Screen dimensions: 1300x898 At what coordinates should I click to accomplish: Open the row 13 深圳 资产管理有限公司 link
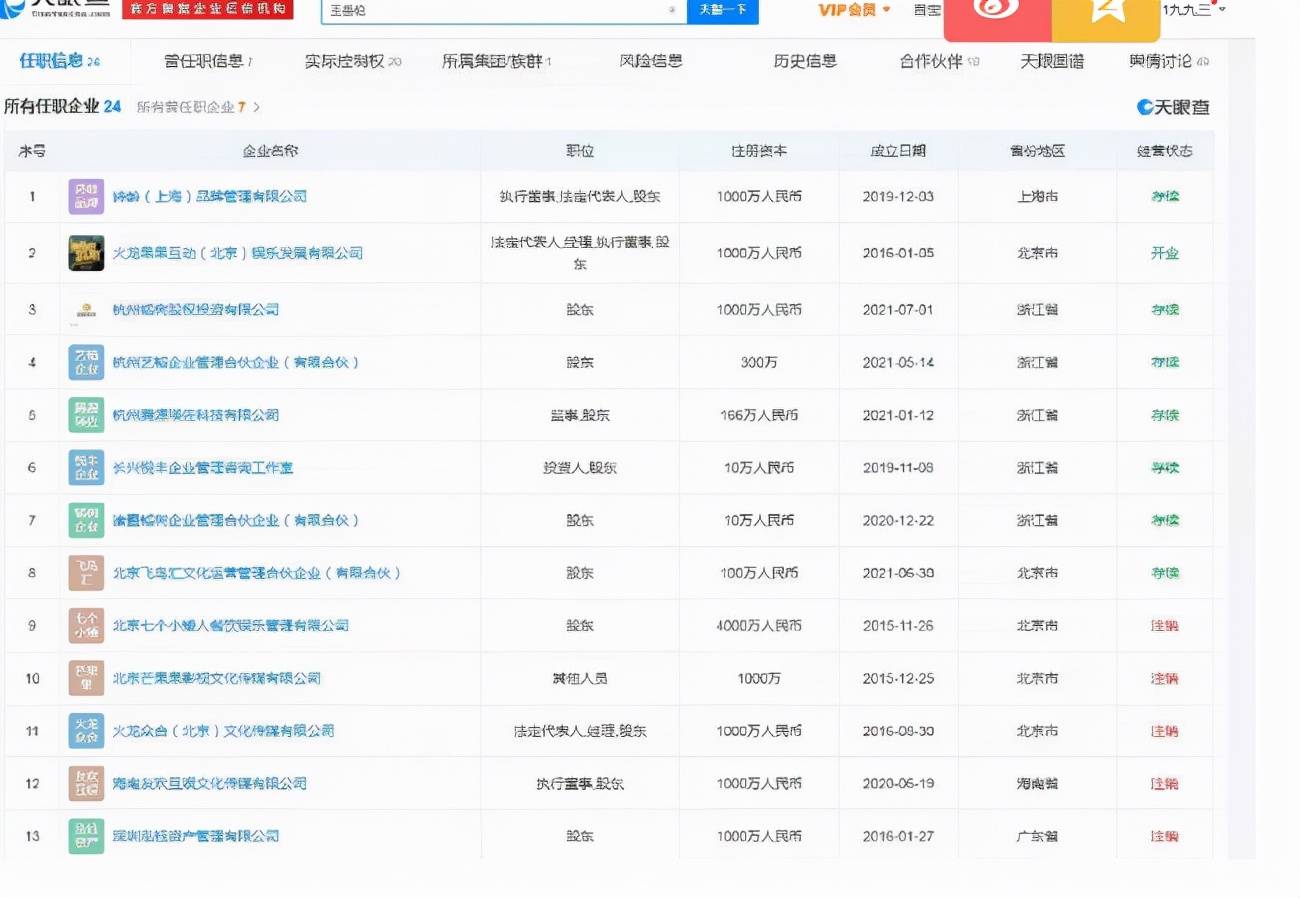click(195, 836)
